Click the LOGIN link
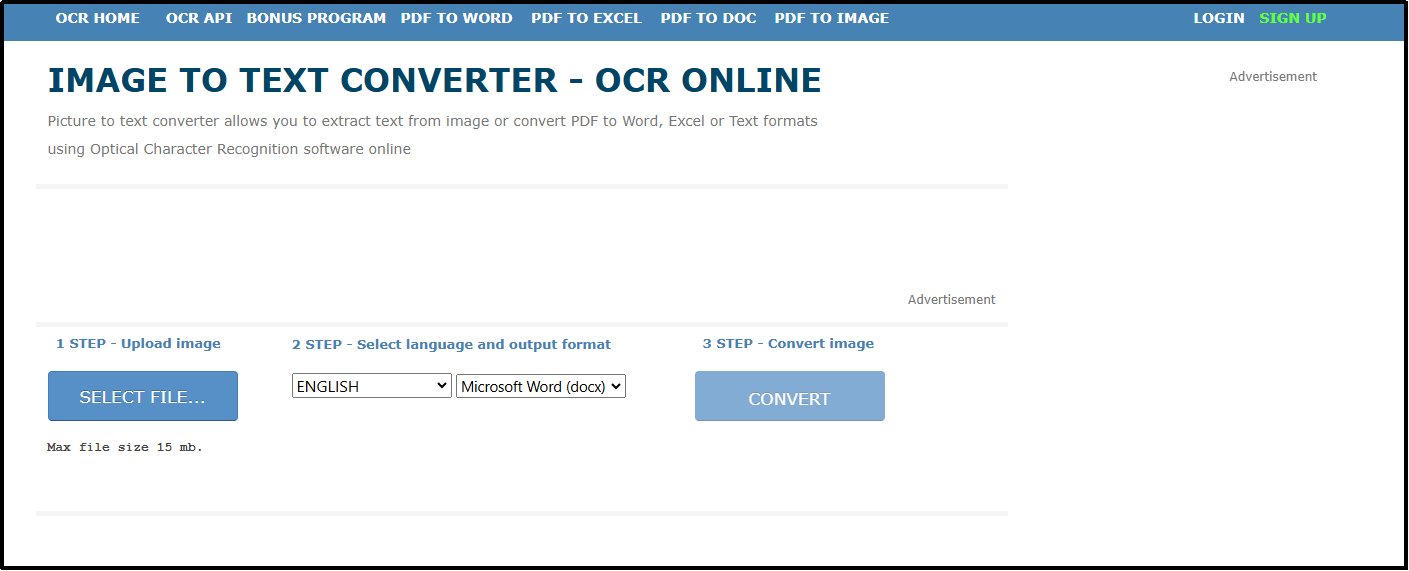Image resolution: width=1409 pixels, height=571 pixels. 1218,18
